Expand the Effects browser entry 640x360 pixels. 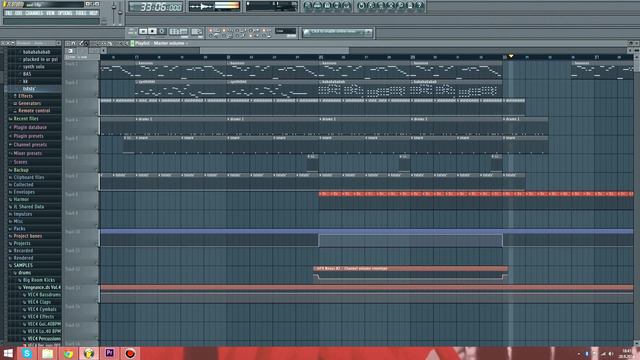[24, 96]
